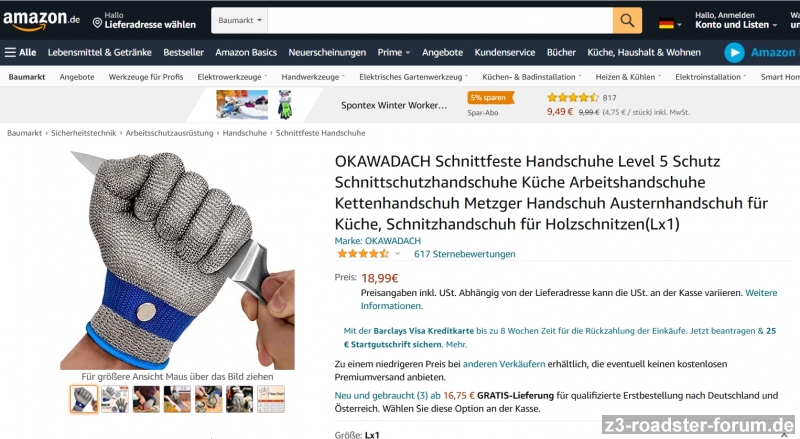Select Bestseller in navigation bar
This screenshot has width=800, height=439.
pyautogui.click(x=183, y=52)
